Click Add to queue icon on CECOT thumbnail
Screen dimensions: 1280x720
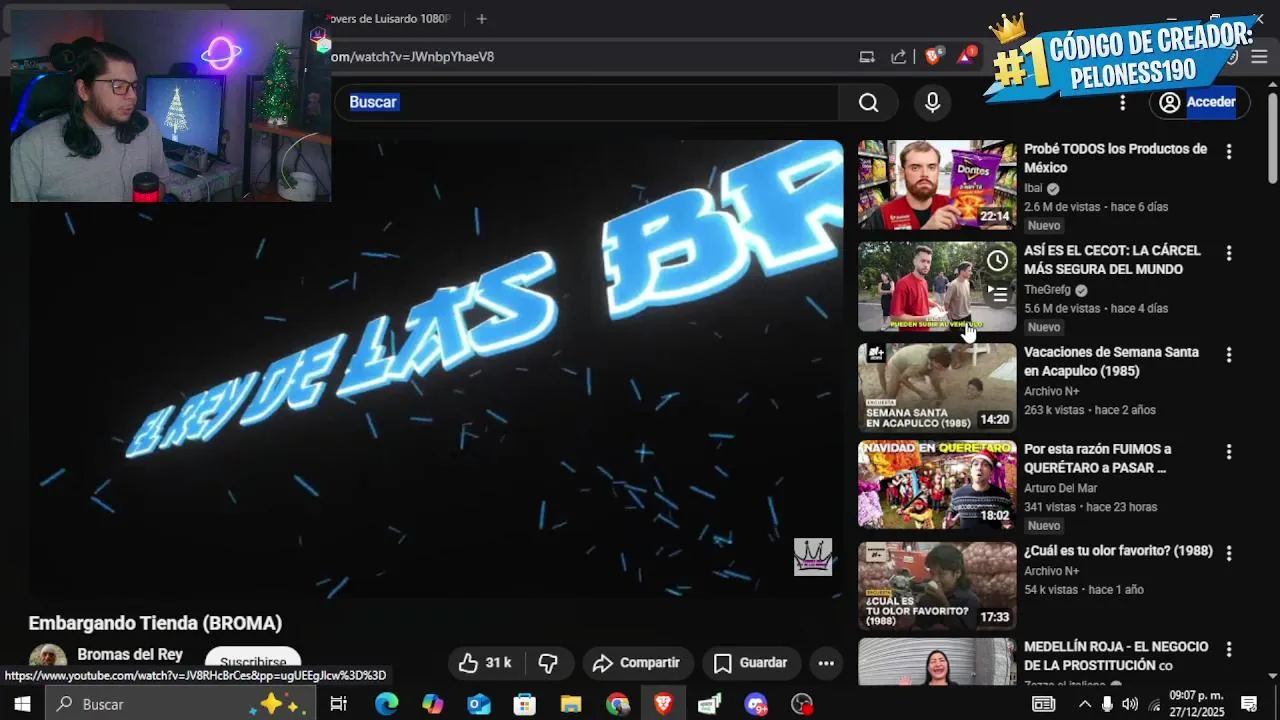click(x=997, y=294)
